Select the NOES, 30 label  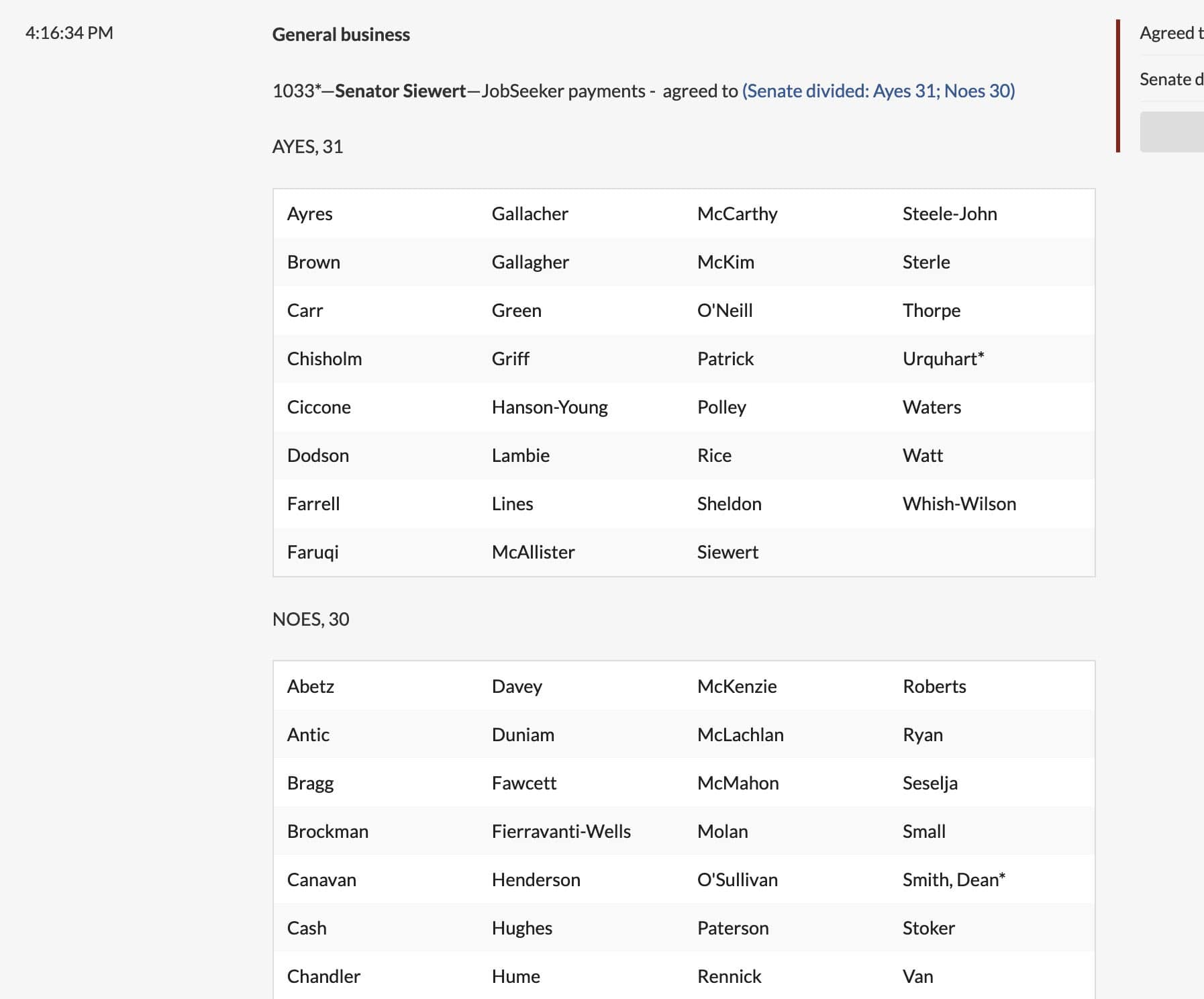pyautogui.click(x=311, y=619)
